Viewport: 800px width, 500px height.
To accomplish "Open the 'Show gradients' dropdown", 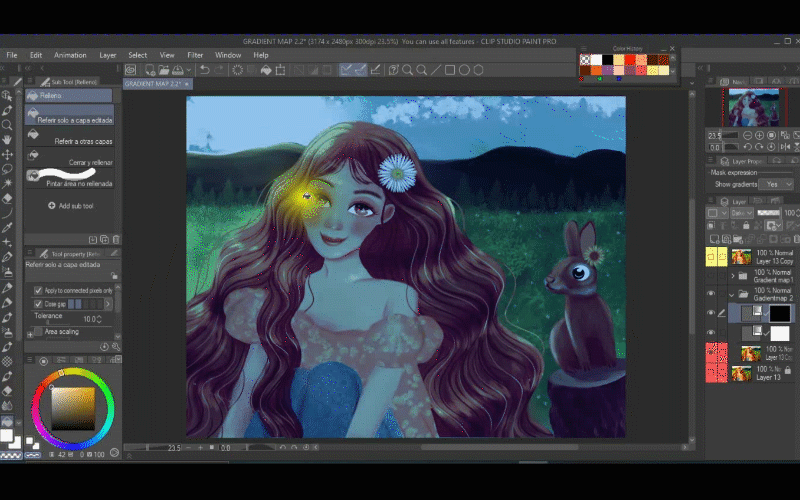I will click(x=775, y=185).
